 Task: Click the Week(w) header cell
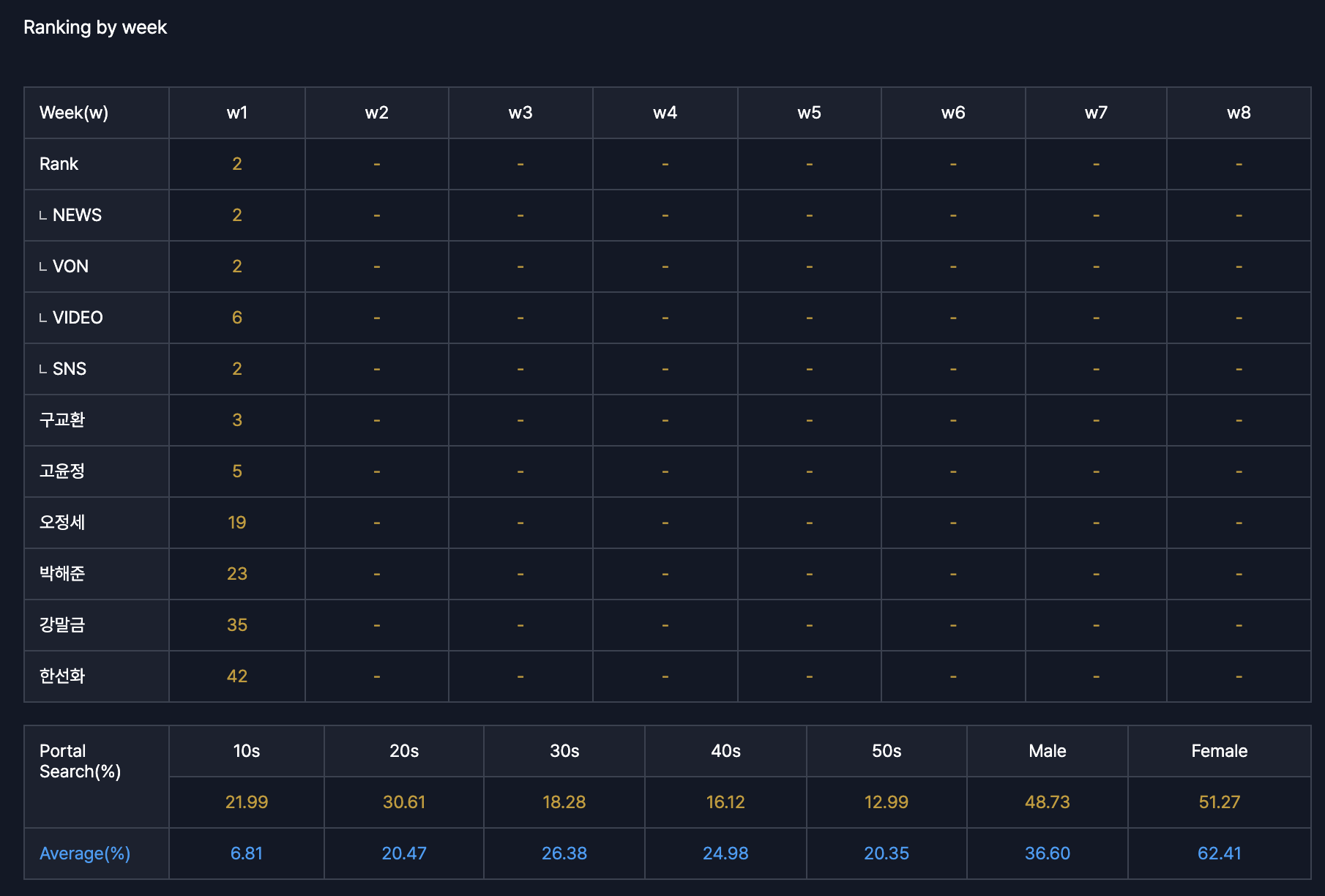(74, 113)
